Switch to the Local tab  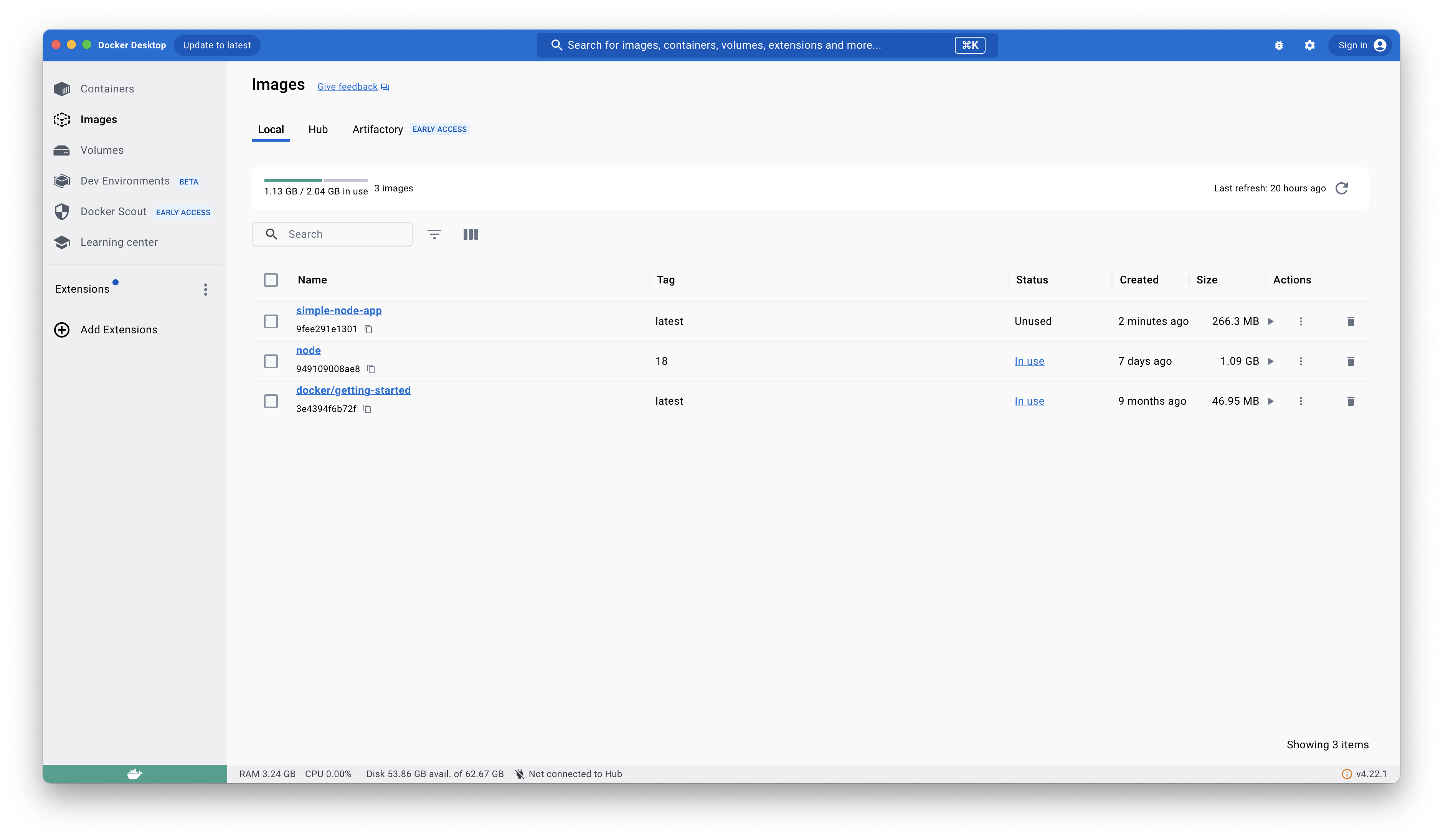(x=271, y=129)
